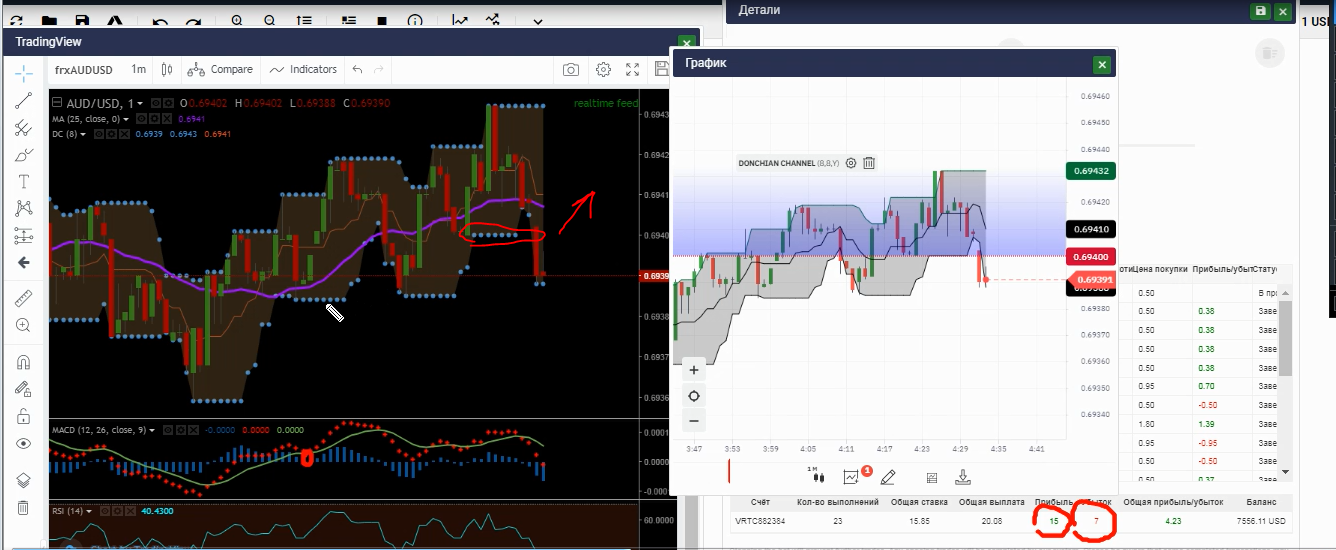Open candle chart style selector
Viewport: 1336px width, 550px height.
(167, 70)
